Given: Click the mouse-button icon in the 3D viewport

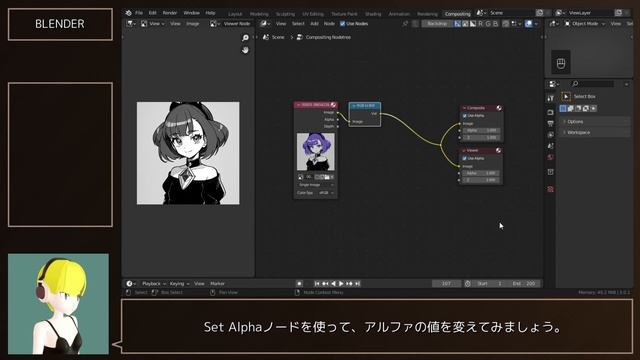Looking at the screenshot, I should point(561,63).
